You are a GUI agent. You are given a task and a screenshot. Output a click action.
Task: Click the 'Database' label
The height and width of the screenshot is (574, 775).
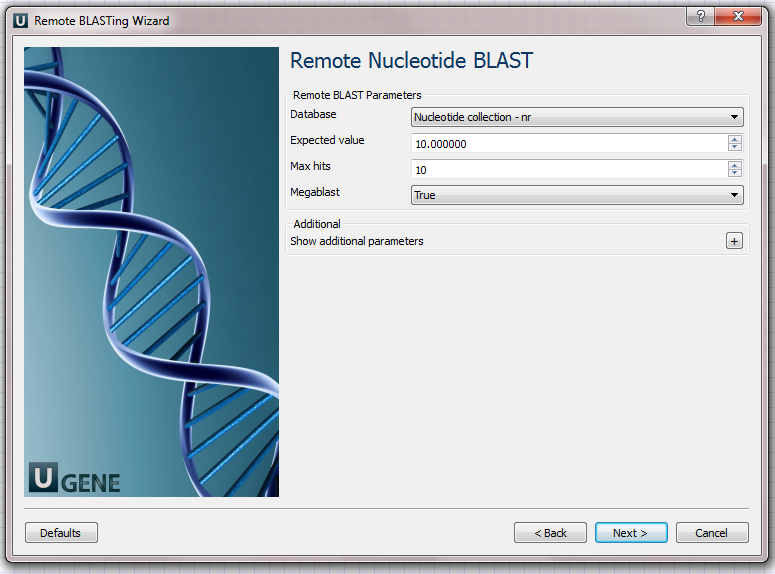coord(313,114)
